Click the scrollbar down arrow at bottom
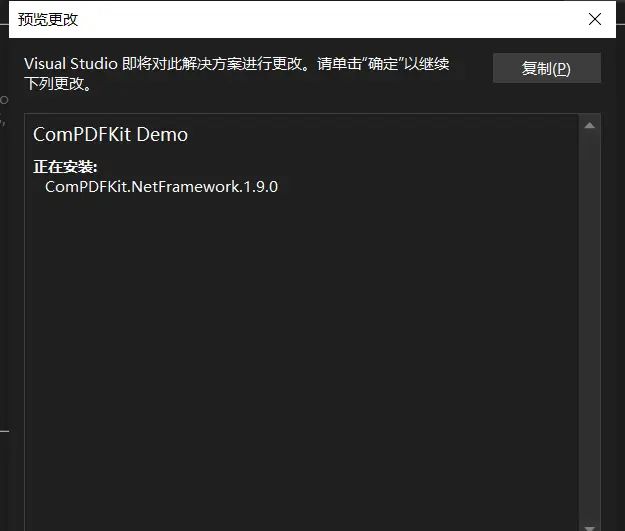This screenshot has height=531, width=625. coord(590,527)
